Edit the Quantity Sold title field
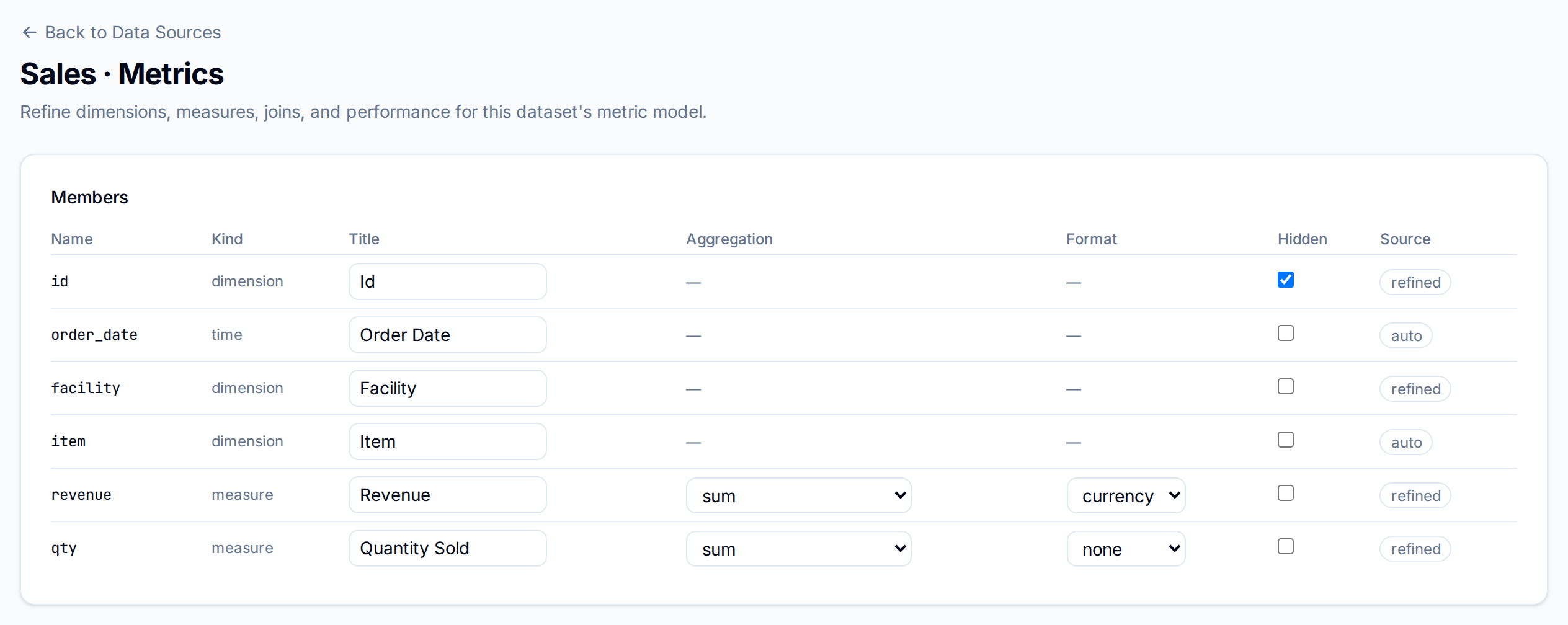Image resolution: width=1568 pixels, height=625 pixels. (x=447, y=548)
